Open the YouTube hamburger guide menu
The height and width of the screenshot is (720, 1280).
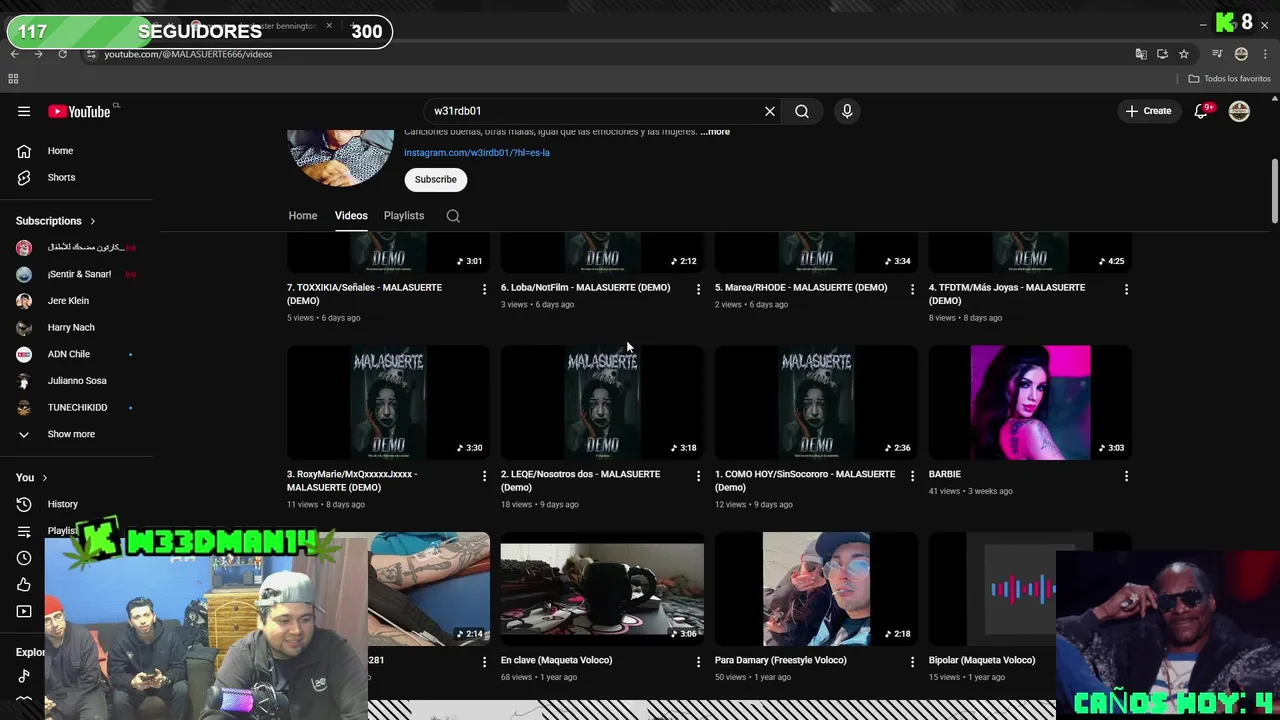point(24,111)
